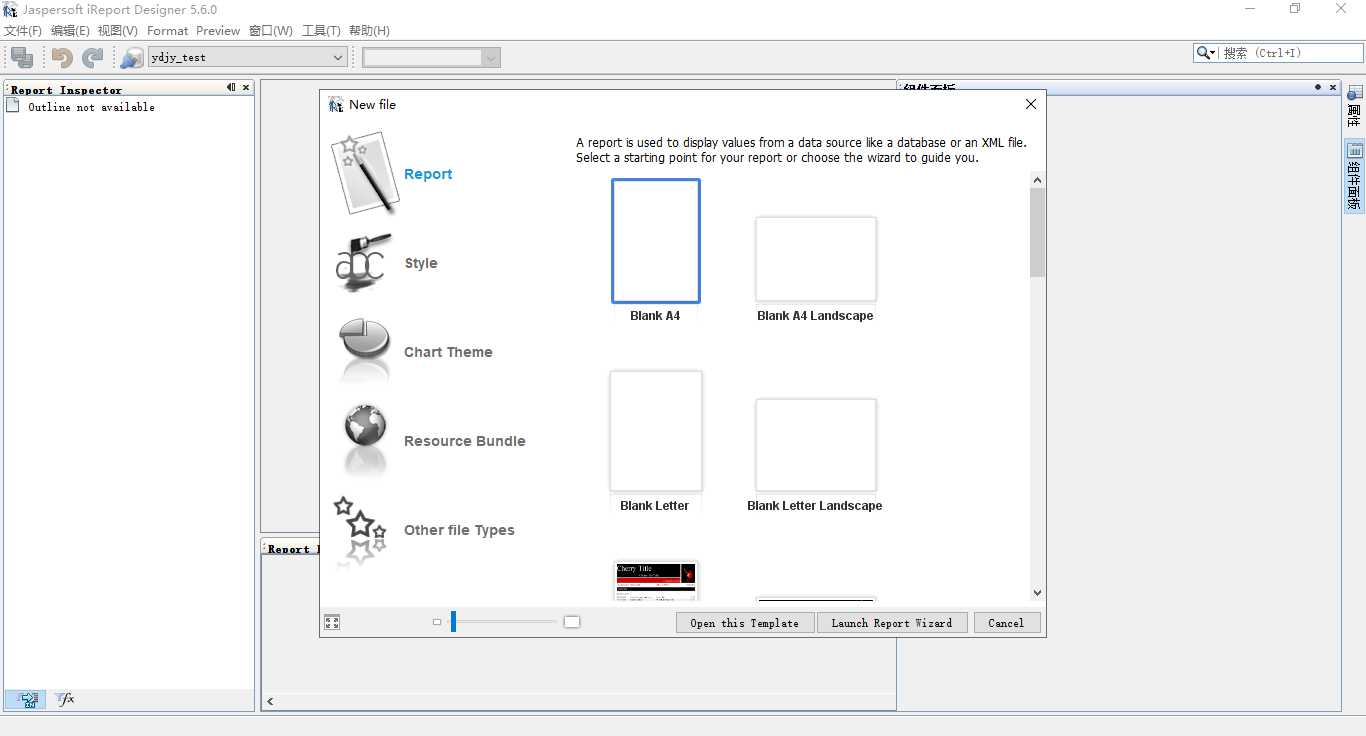Click the small thumbnail size icon
The image size is (1366, 736).
[437, 622]
